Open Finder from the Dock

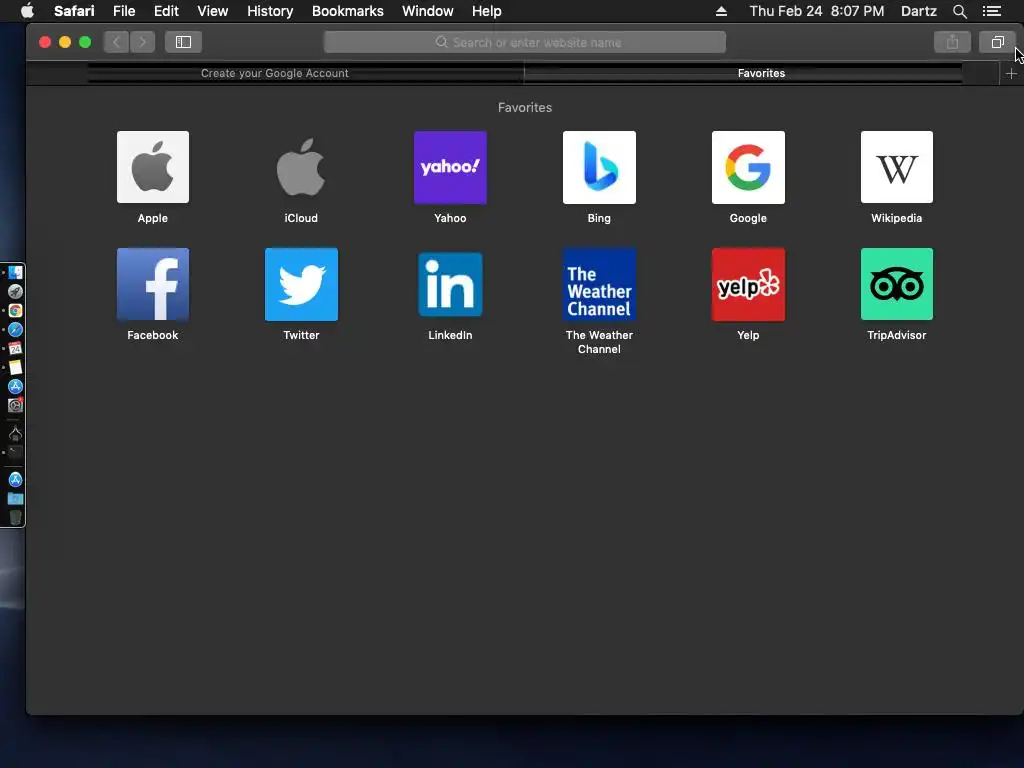pyautogui.click(x=15, y=272)
